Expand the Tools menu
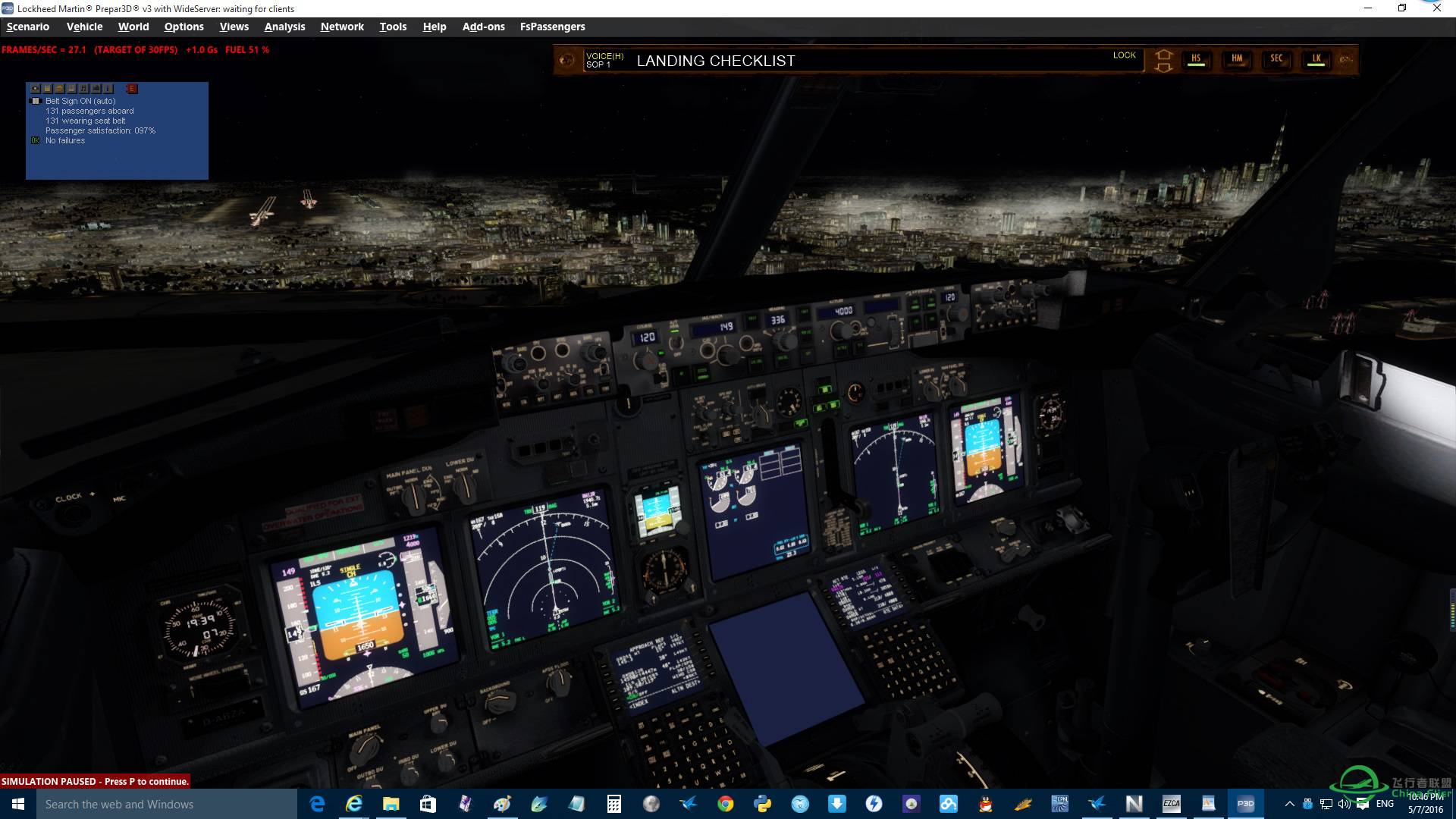 pos(393,27)
